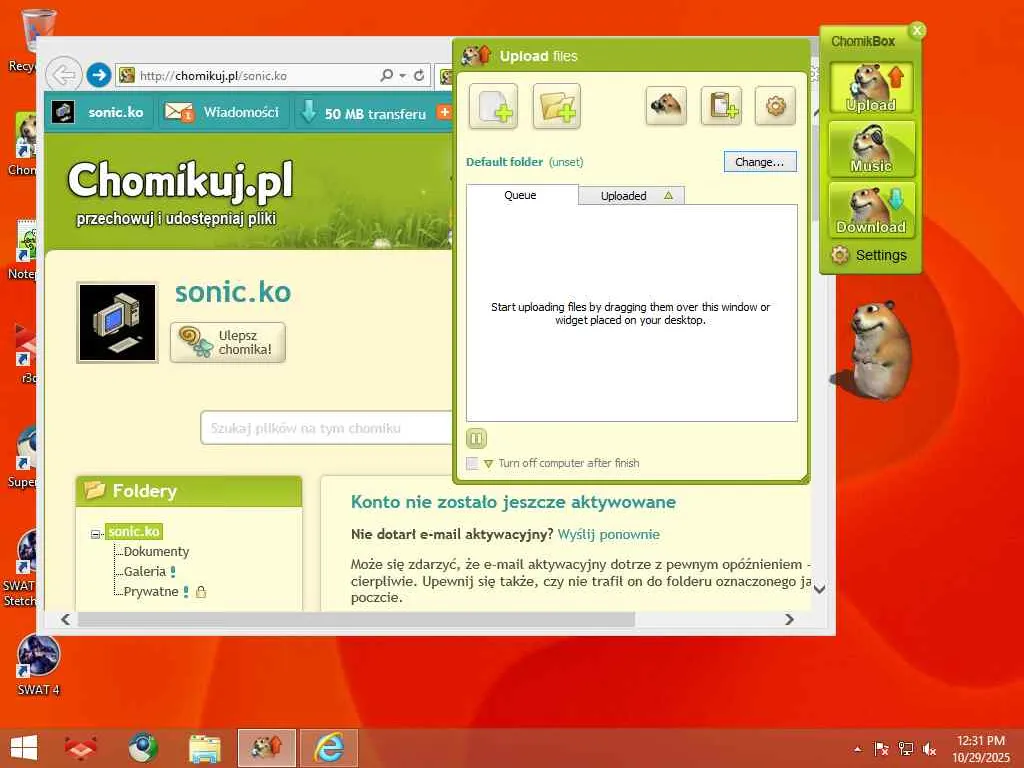Open the address bar dropdown arrow
1024x768 pixels.
pos(403,76)
